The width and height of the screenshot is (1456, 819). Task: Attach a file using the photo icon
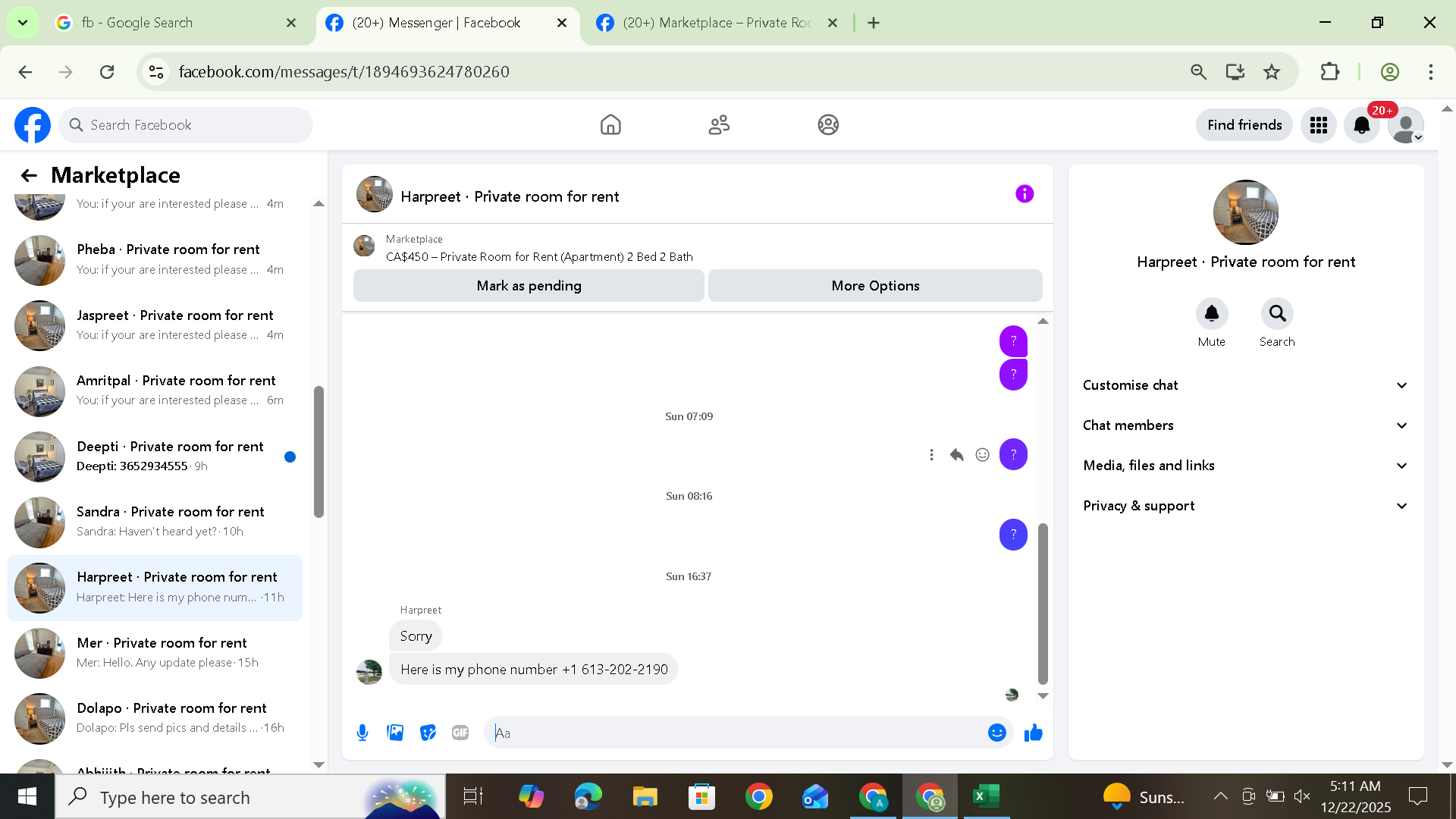395,733
